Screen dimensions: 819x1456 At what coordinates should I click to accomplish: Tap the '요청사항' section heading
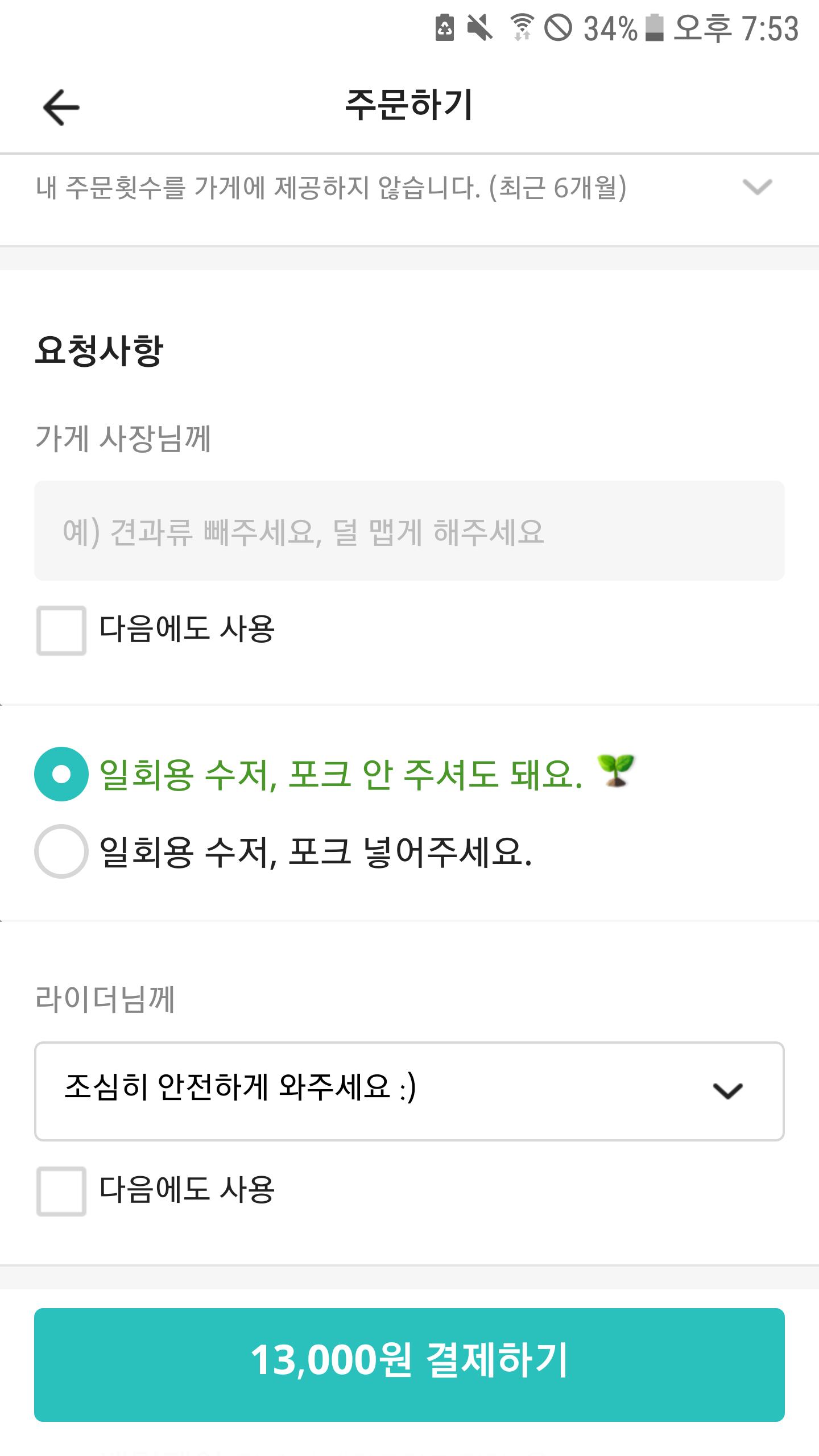pyautogui.click(x=100, y=350)
